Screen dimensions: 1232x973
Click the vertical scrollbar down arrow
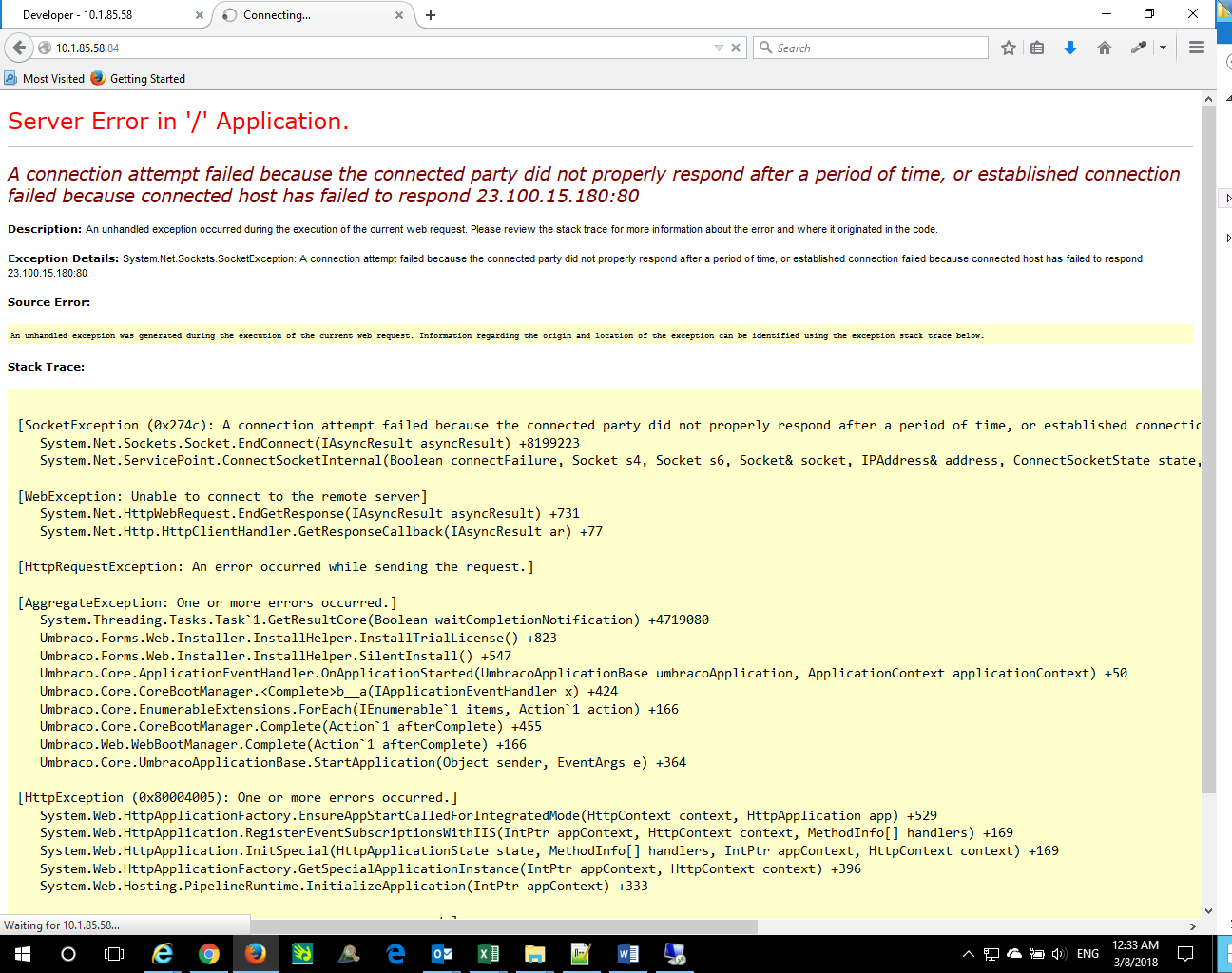click(1208, 910)
